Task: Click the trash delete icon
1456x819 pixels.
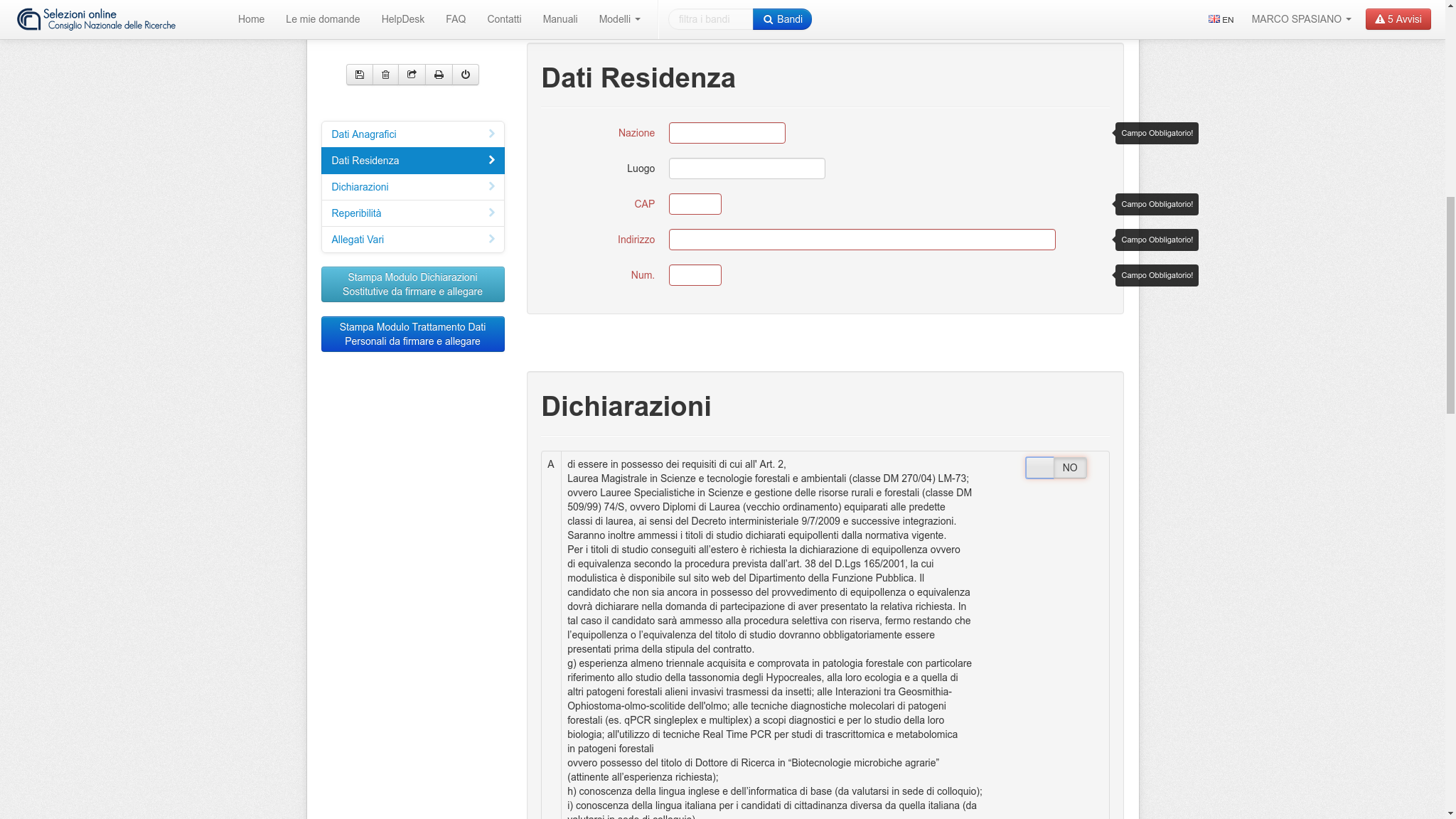Action: (x=386, y=75)
